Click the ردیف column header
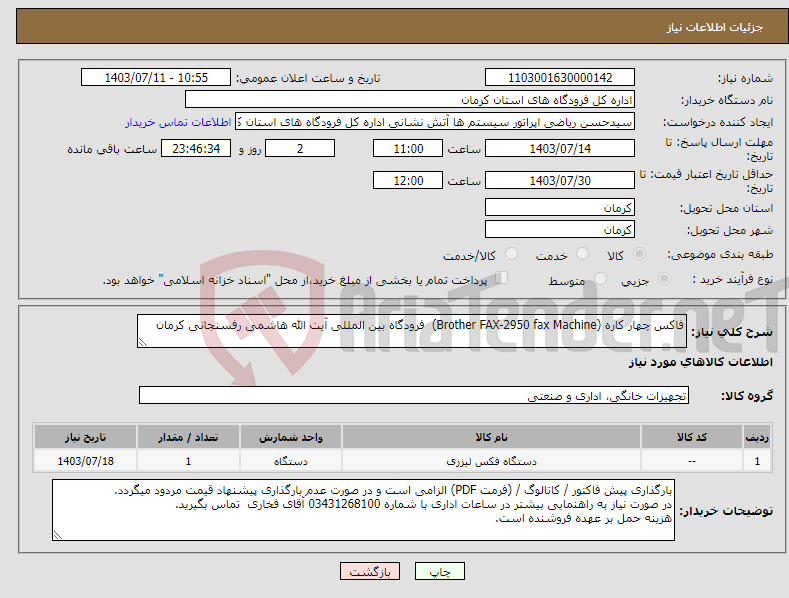The height and width of the screenshot is (598, 789). [x=757, y=437]
